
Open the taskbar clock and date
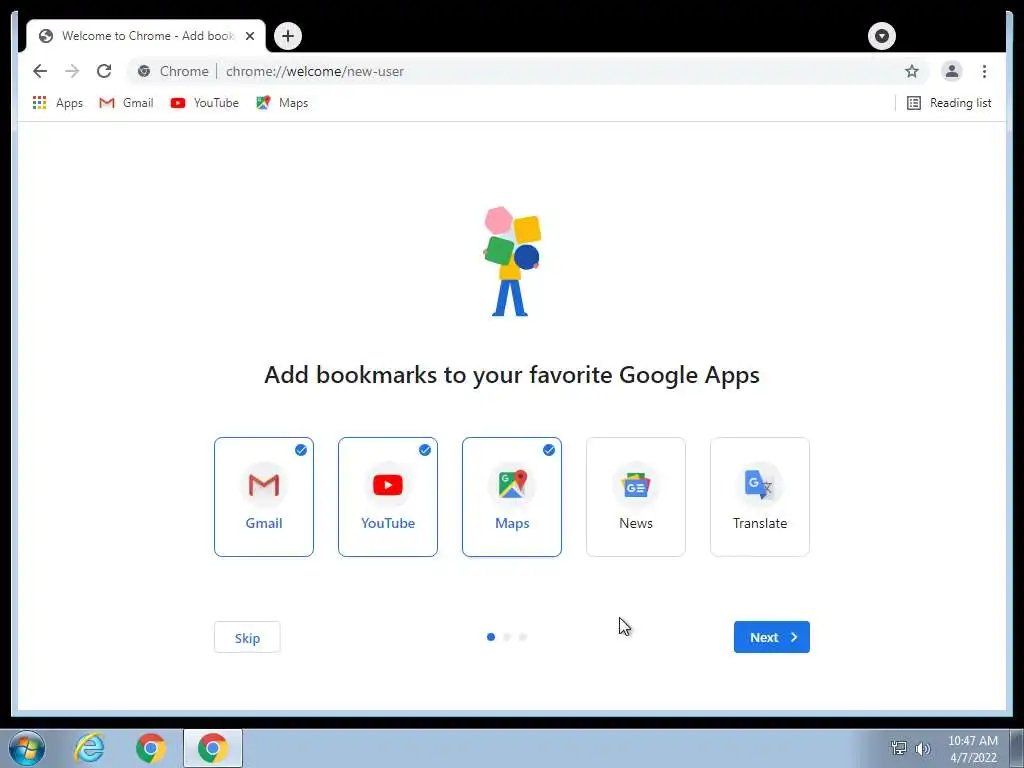(x=973, y=749)
